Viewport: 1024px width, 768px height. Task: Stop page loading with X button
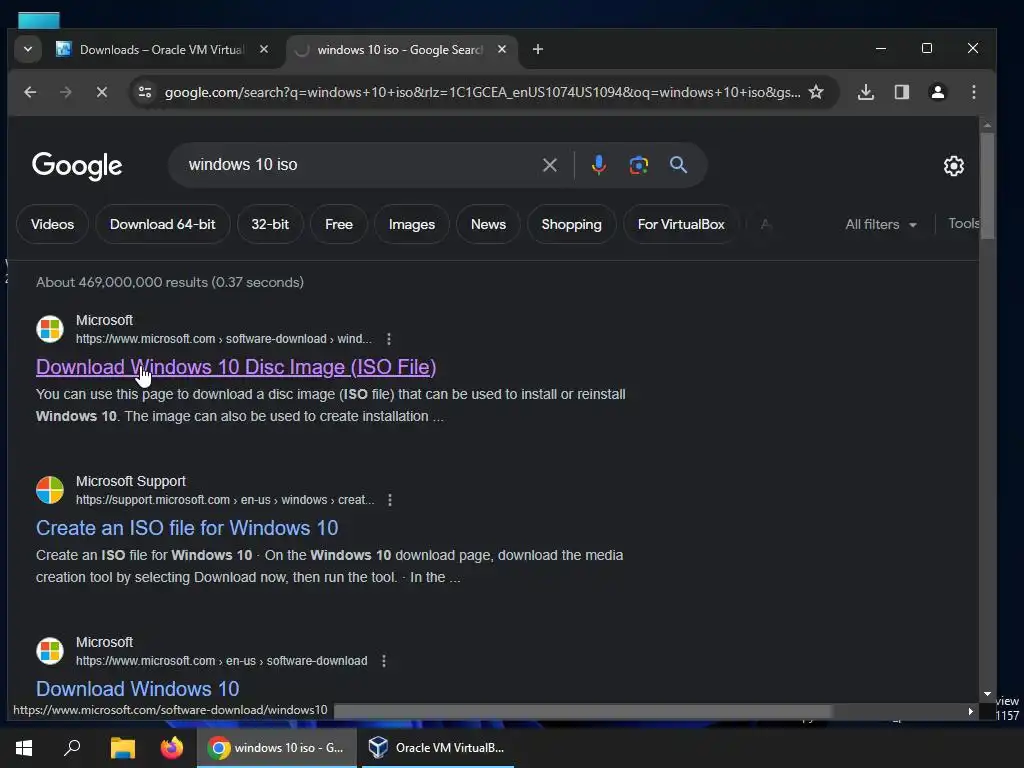click(101, 92)
